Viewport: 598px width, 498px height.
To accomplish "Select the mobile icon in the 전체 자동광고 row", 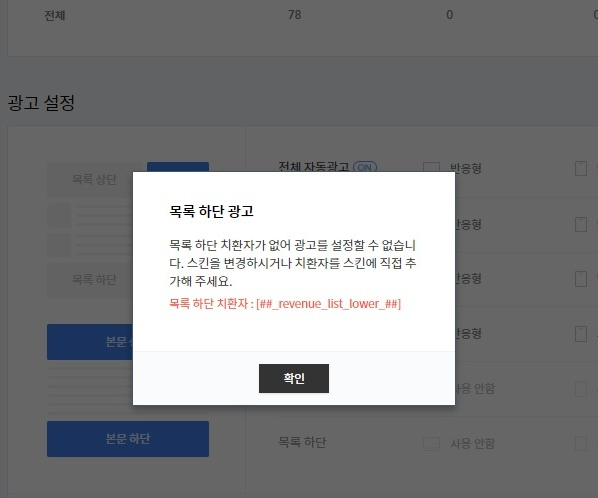I will pos(580,168).
